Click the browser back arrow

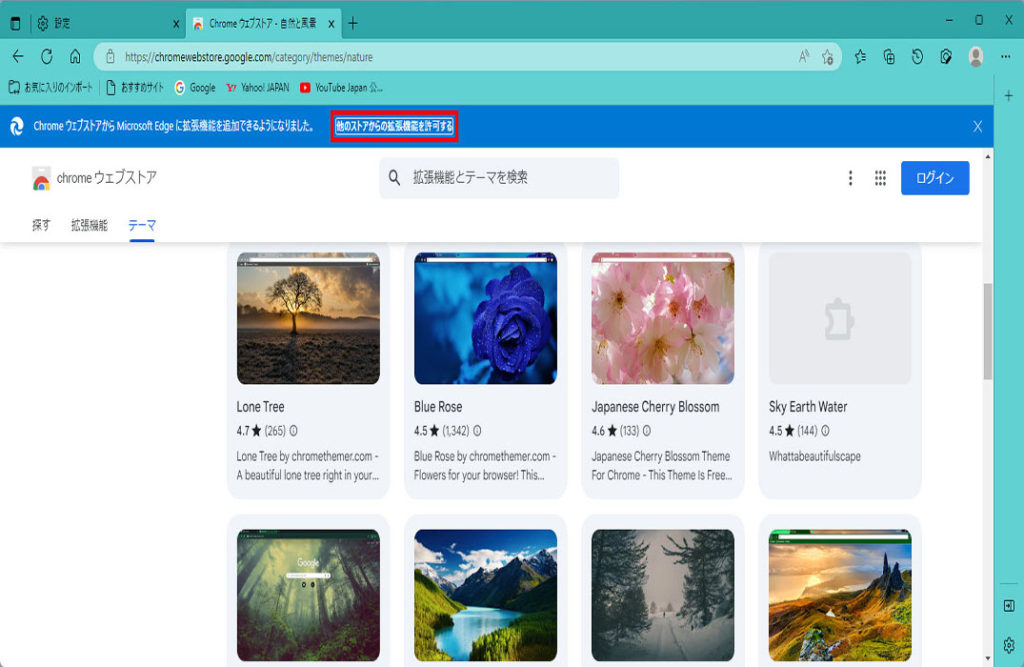click(x=18, y=57)
